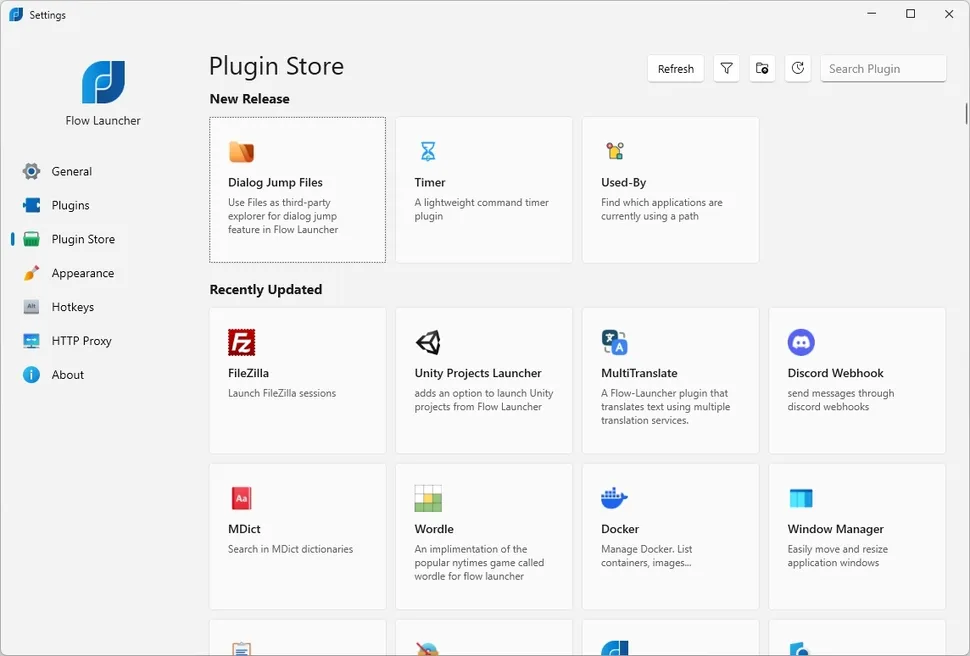
Task: Click the Refresh button
Action: 675,68
